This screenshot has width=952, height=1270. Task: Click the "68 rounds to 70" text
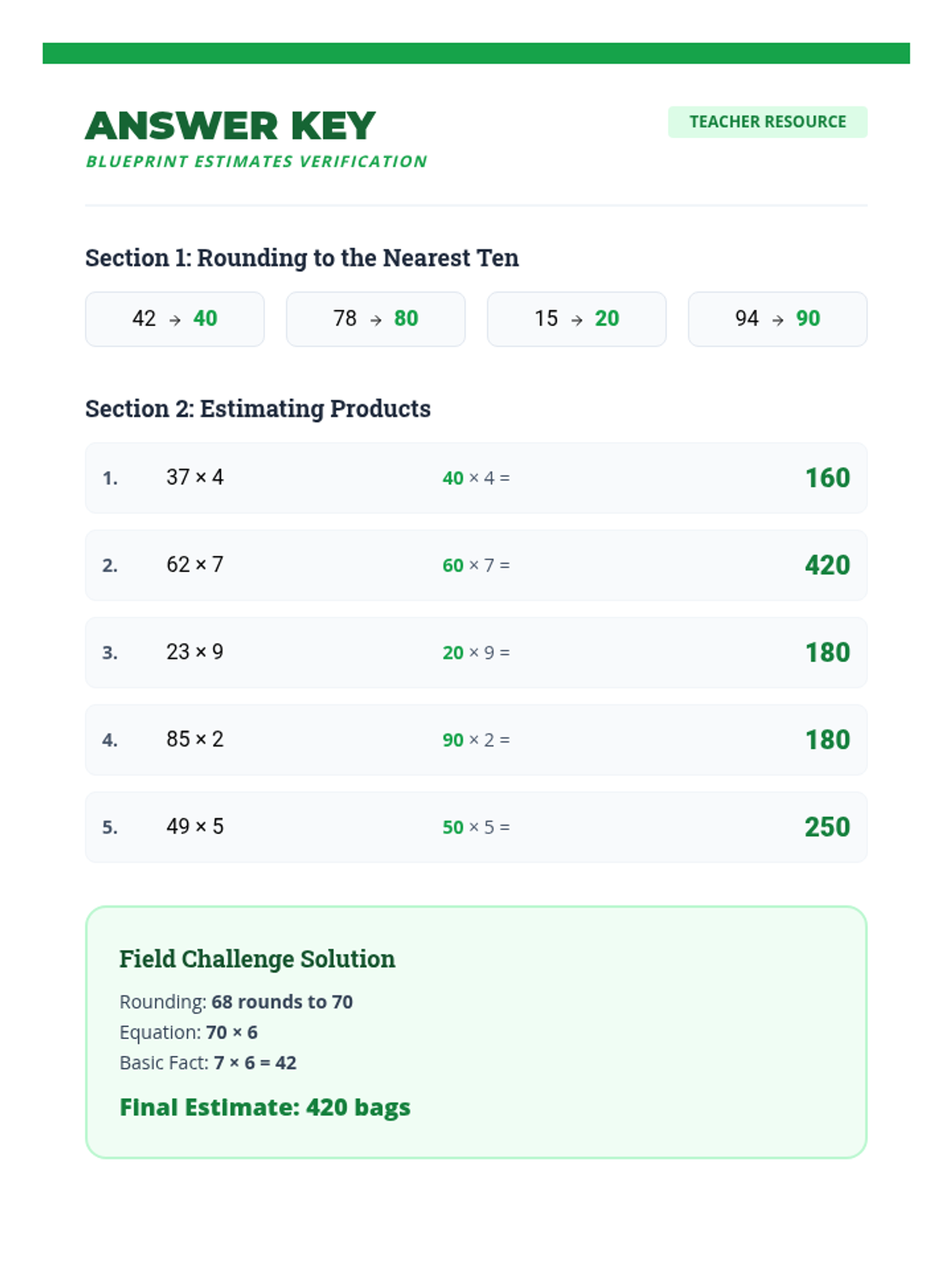click(x=282, y=1002)
